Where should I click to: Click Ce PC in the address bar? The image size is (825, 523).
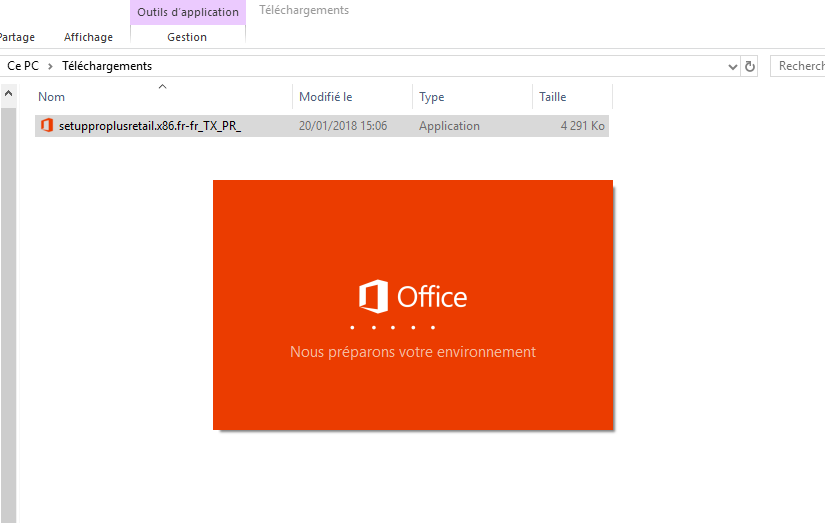(23, 66)
